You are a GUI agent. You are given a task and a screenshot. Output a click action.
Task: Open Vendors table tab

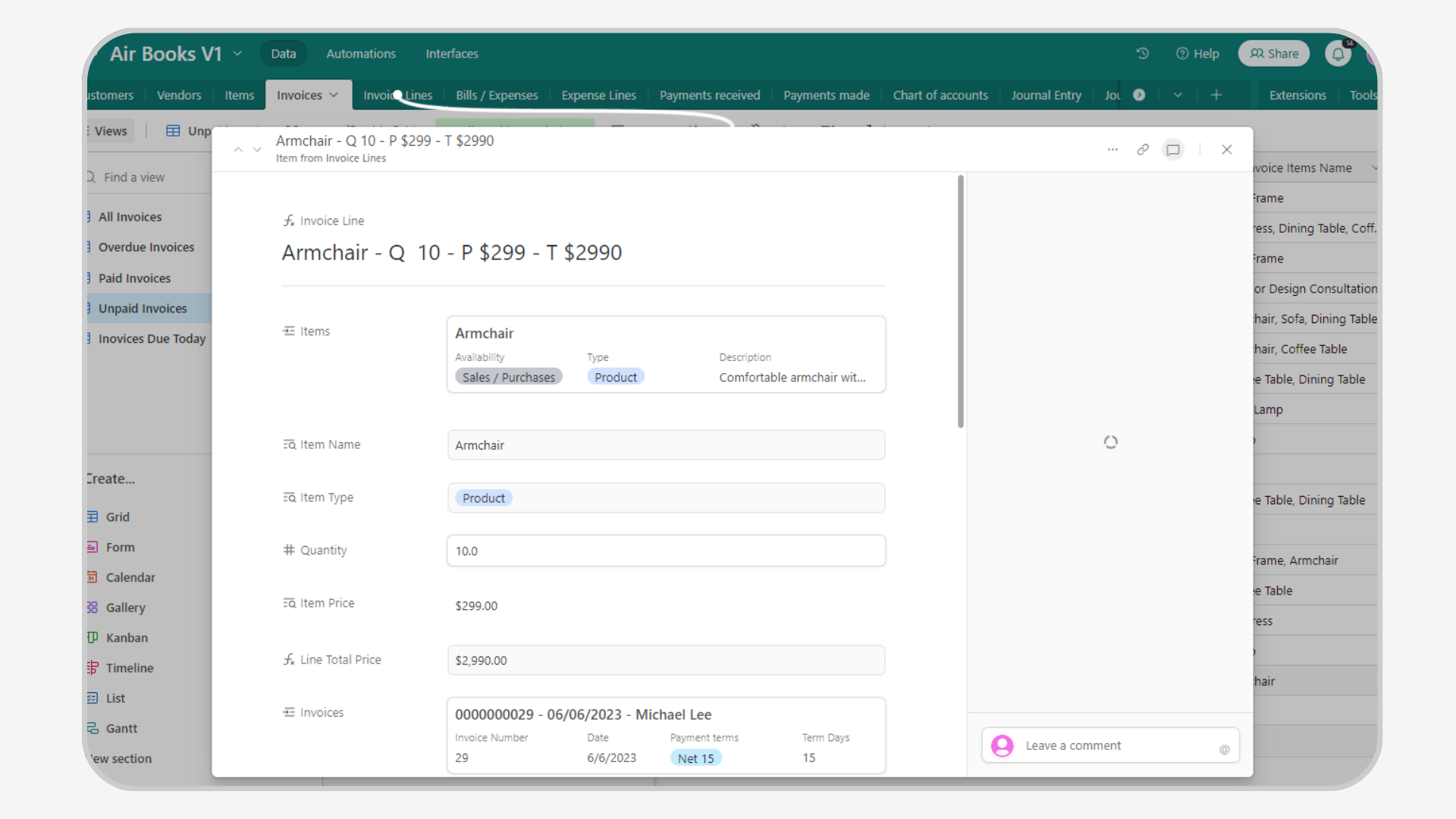[x=179, y=95]
